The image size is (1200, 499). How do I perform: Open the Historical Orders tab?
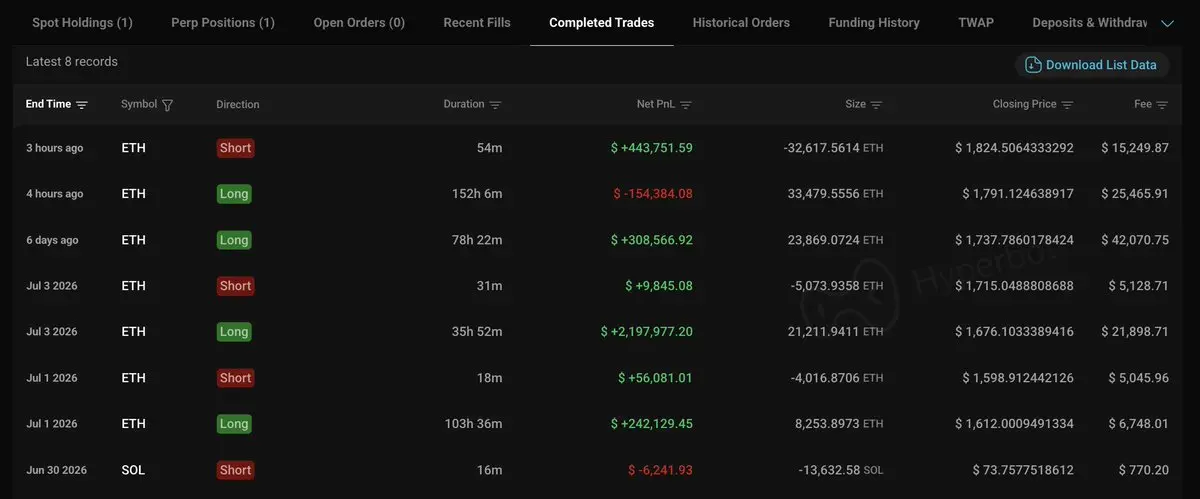[x=741, y=22]
